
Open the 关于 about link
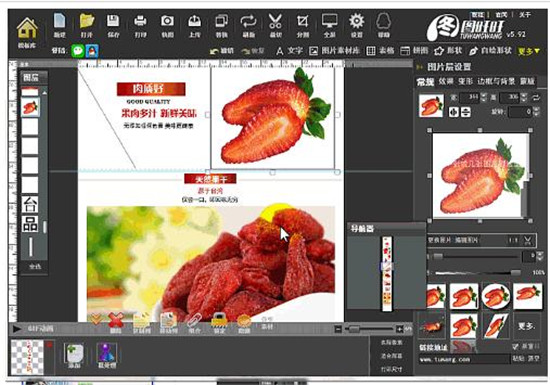coord(525,15)
